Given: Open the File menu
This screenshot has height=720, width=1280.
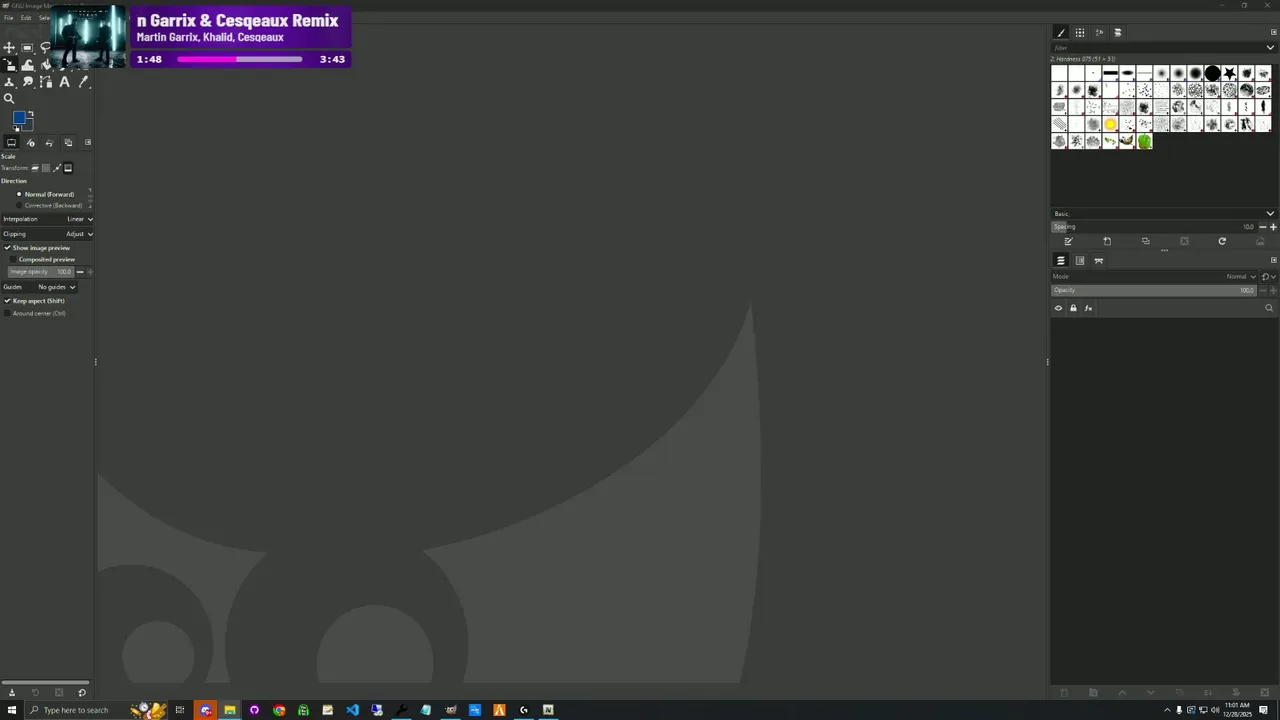Looking at the screenshot, I should (8, 18).
